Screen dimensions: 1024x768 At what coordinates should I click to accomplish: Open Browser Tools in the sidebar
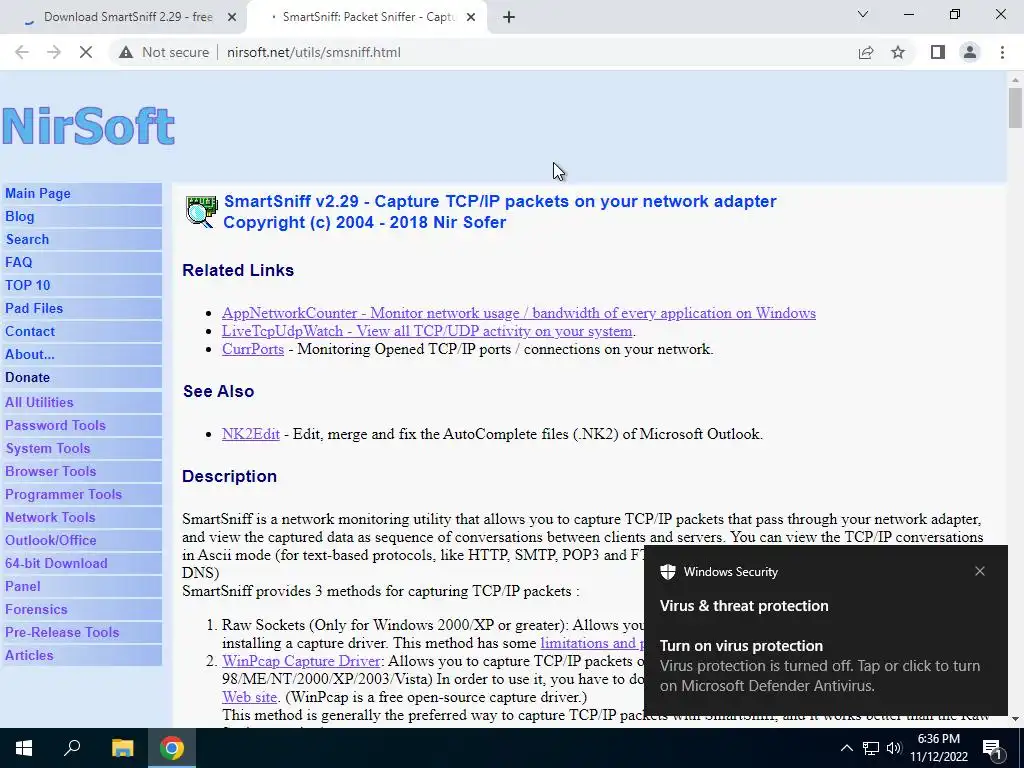click(x=82, y=471)
